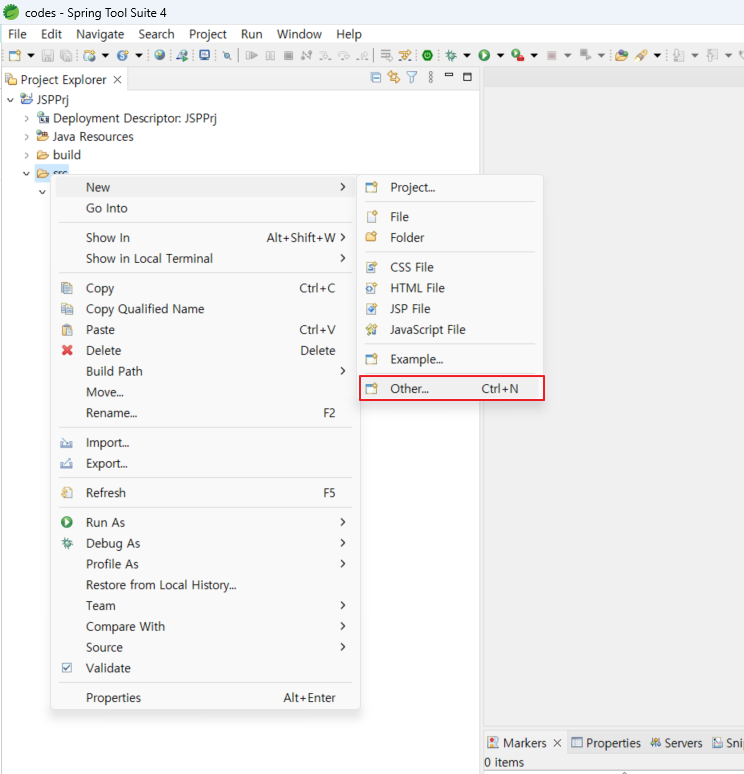Choose HTML File in the New submenu

click(452, 288)
